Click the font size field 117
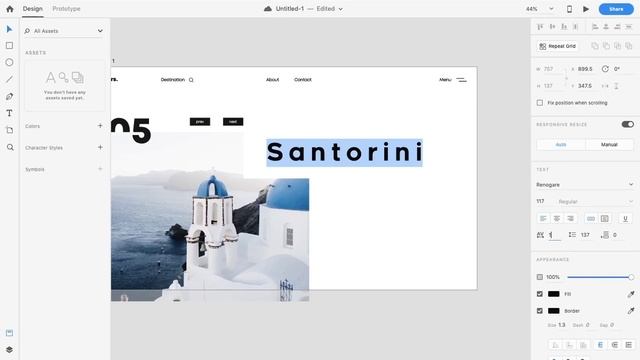This screenshot has height=360, width=640. (541, 201)
